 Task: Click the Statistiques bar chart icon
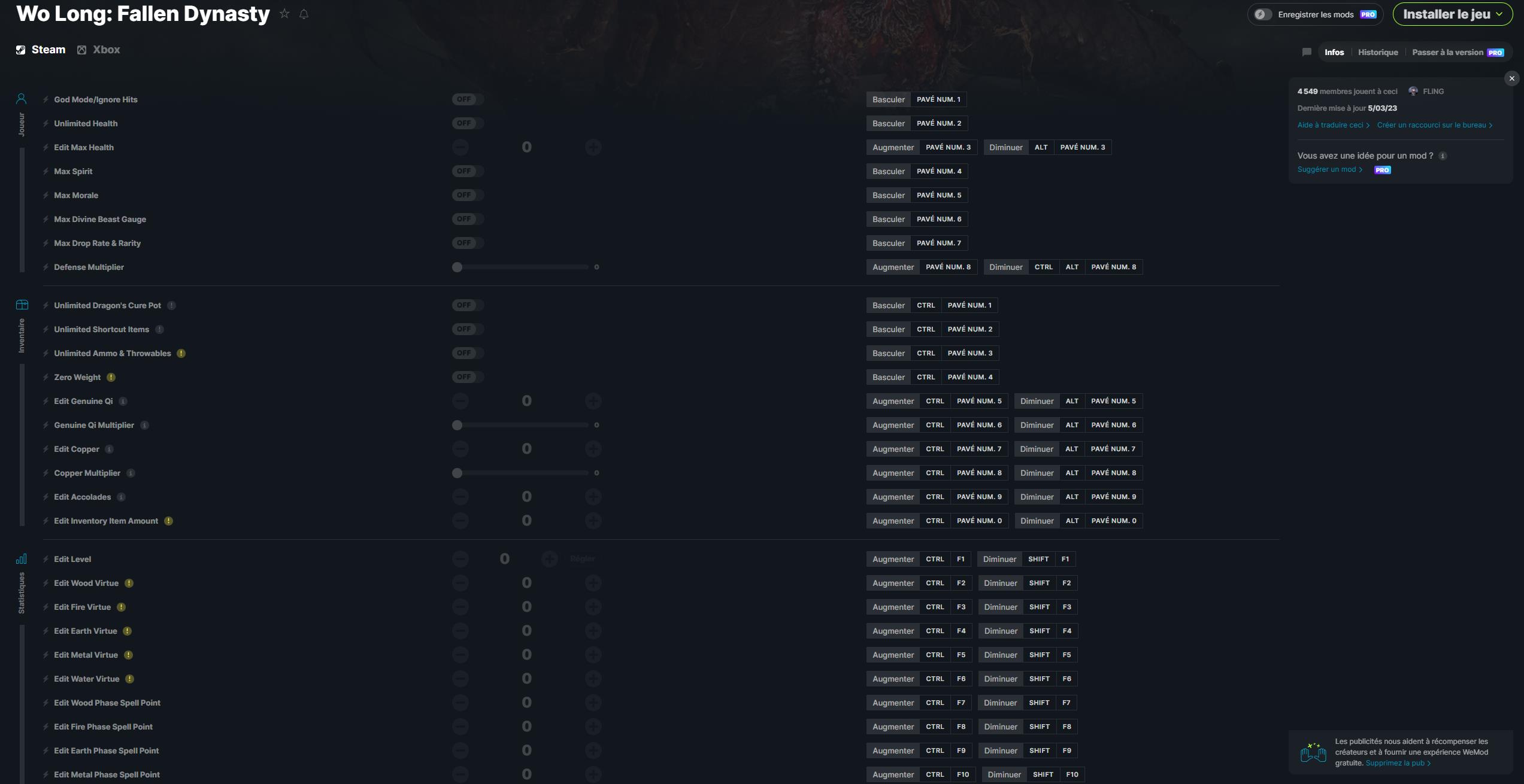[x=22, y=558]
